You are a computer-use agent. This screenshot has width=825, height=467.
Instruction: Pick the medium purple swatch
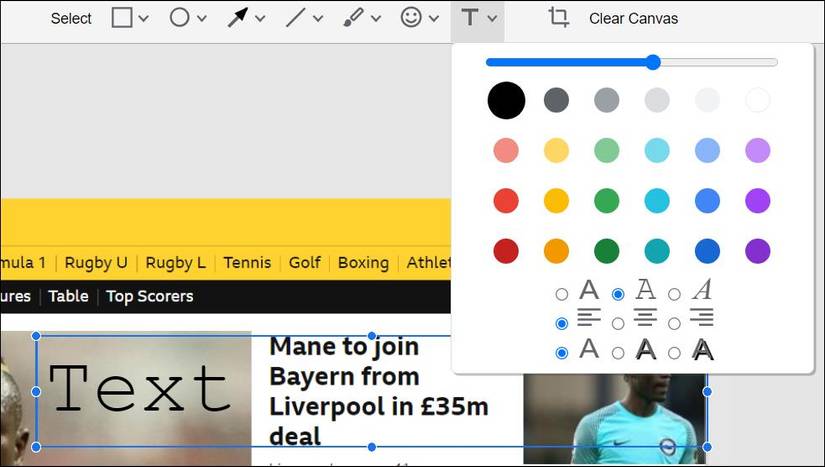[758, 201]
